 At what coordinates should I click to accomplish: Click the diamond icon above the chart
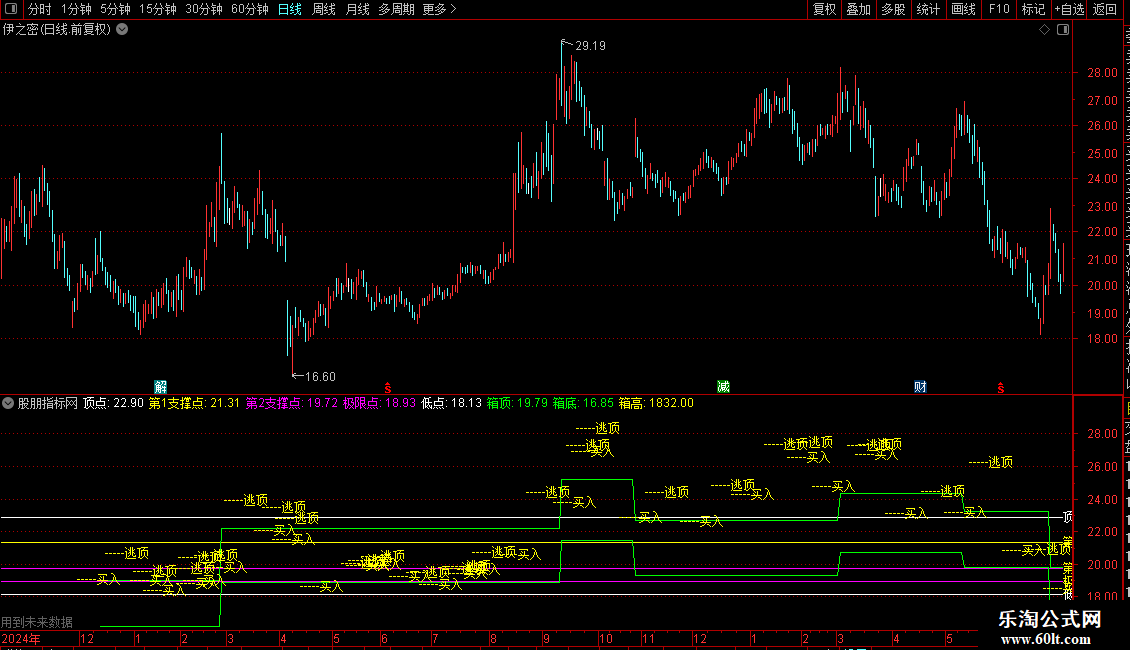pos(1044,30)
